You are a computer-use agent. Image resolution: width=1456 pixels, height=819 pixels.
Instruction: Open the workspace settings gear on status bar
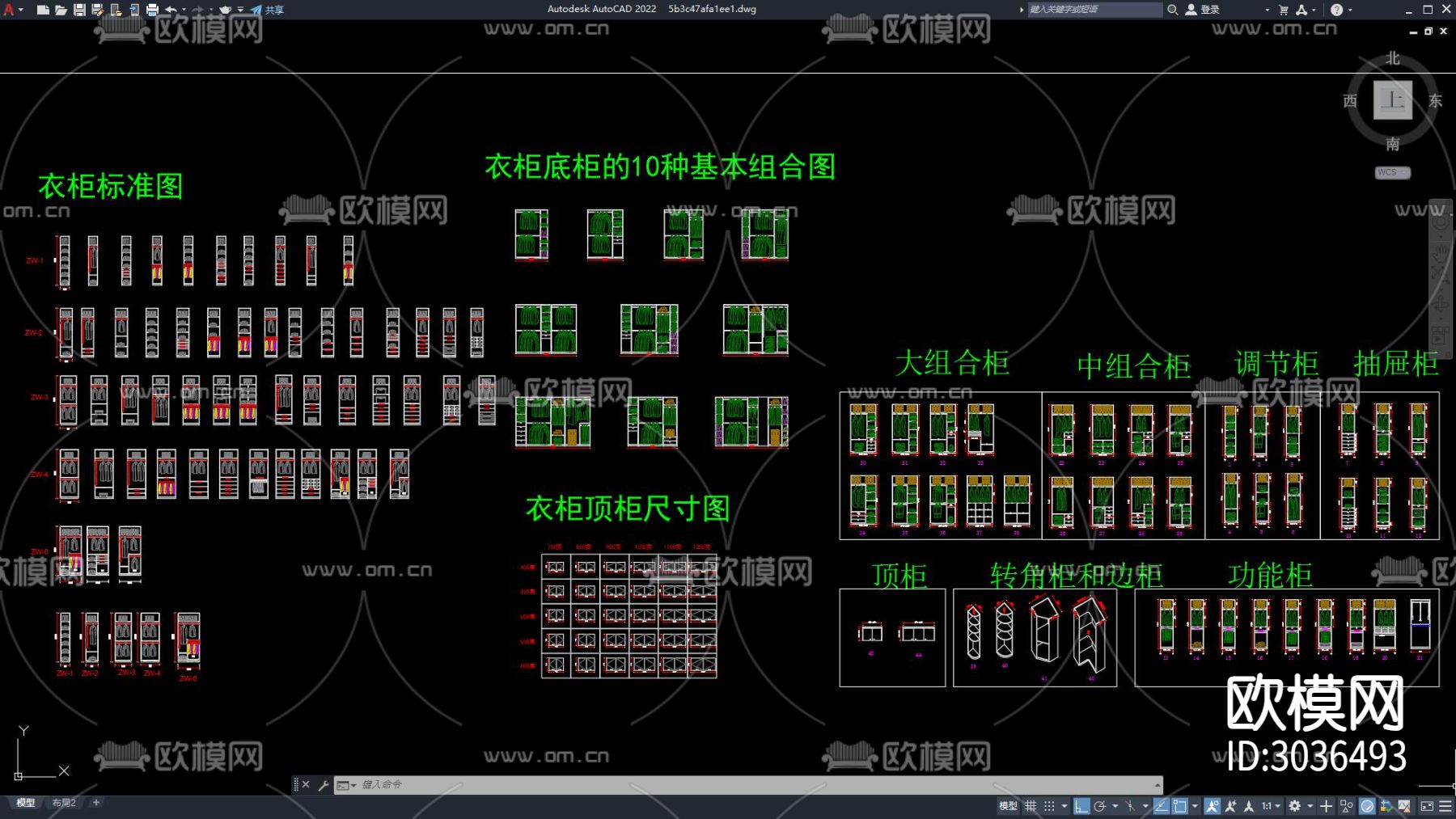(x=1295, y=806)
